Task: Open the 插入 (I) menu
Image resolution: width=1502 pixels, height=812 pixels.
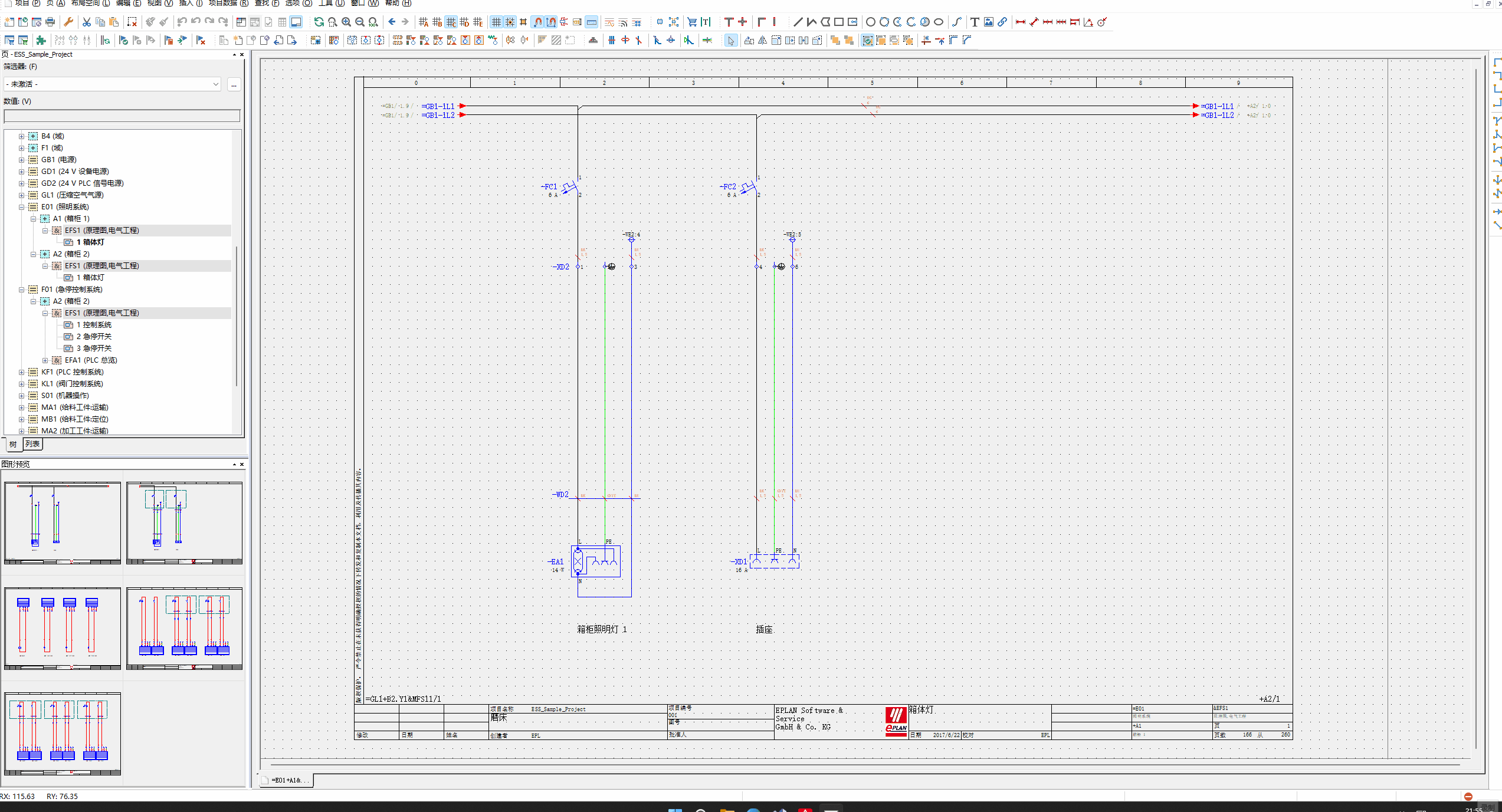Action: coord(190,3)
